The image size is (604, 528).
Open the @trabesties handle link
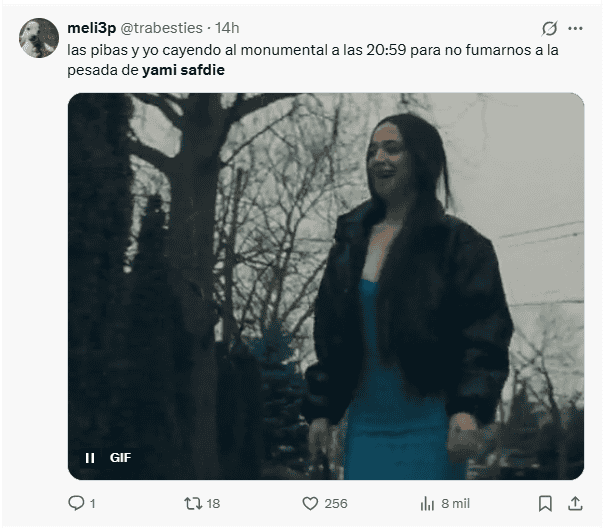(x=164, y=28)
